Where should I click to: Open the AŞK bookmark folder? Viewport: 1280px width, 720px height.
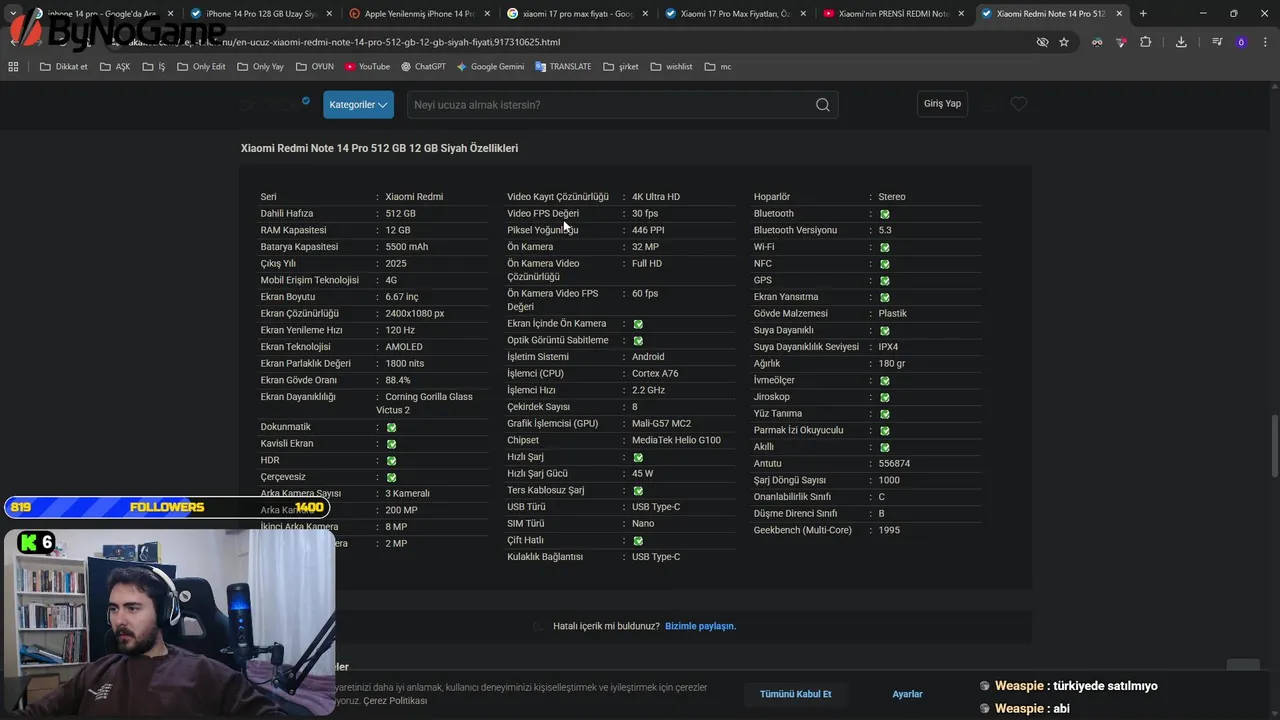click(x=114, y=66)
